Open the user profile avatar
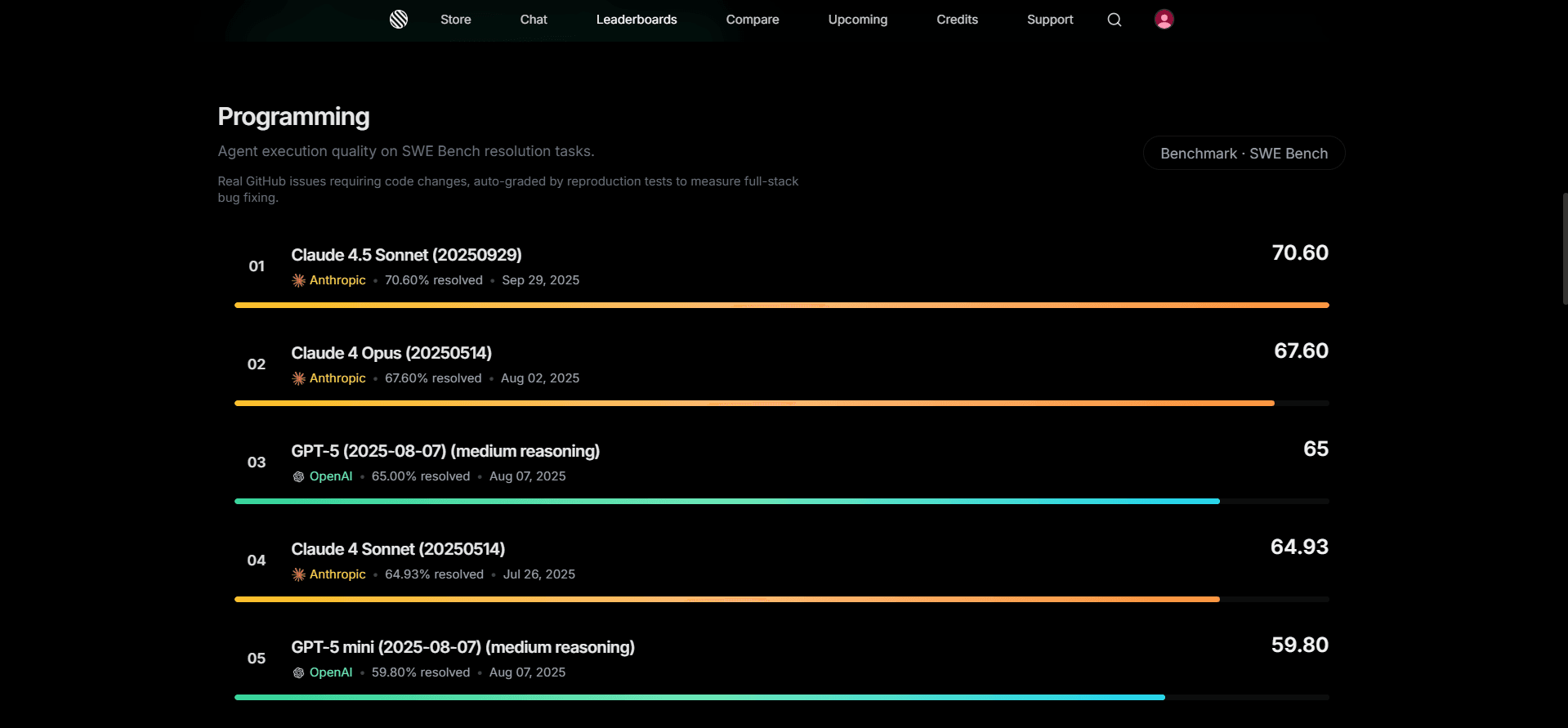This screenshot has height=728, width=1568. [1164, 19]
